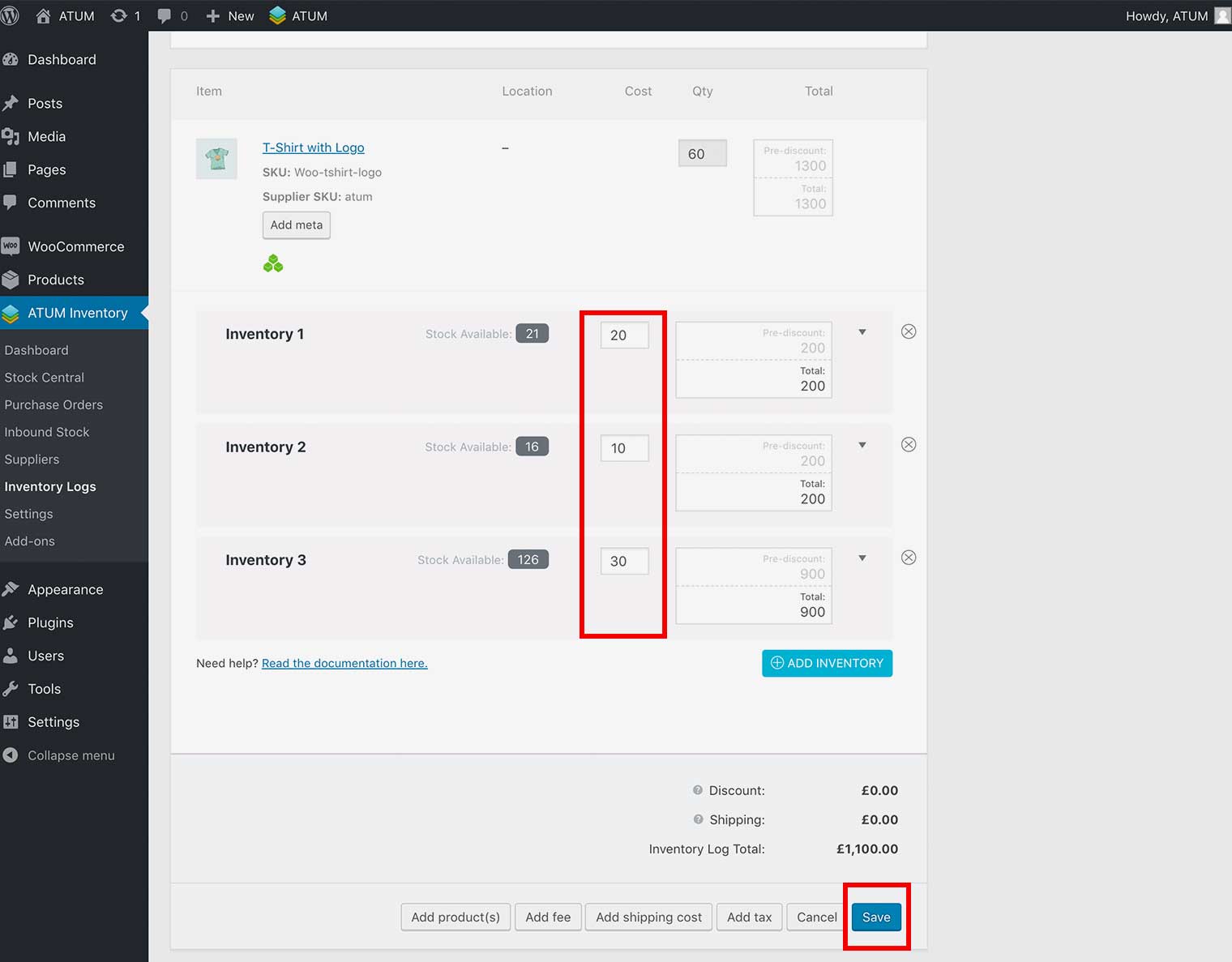Screen dimensions: 1232x962
Task: Expand the Inventory 3 row arrow
Action: 862,558
